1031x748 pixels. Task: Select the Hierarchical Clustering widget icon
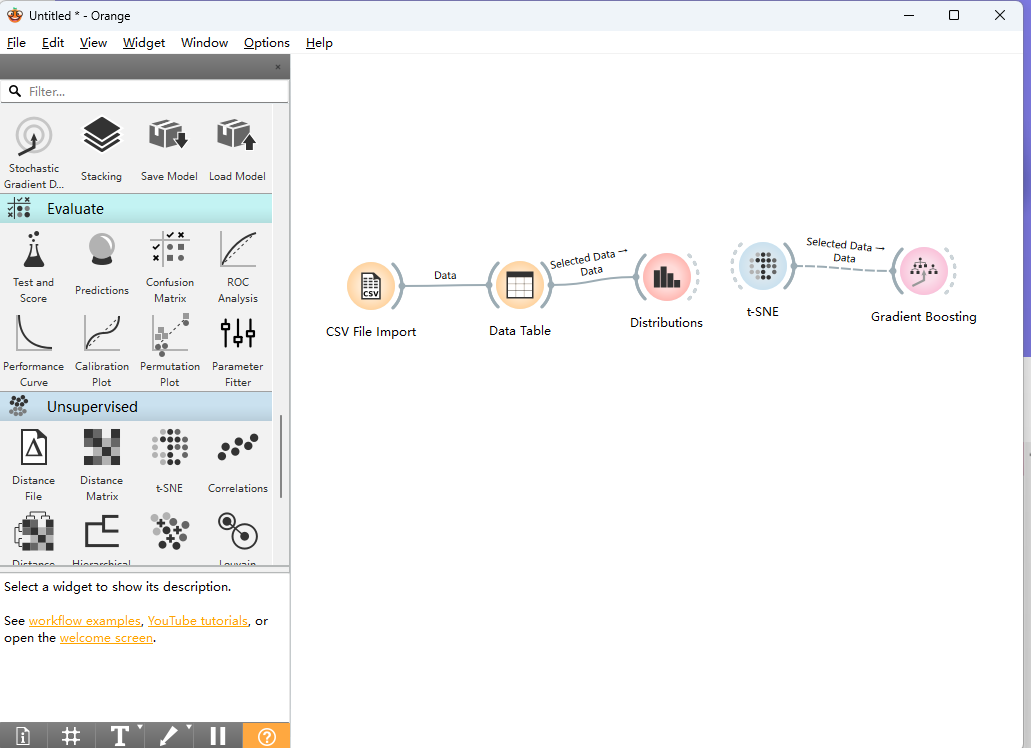[x=102, y=532]
